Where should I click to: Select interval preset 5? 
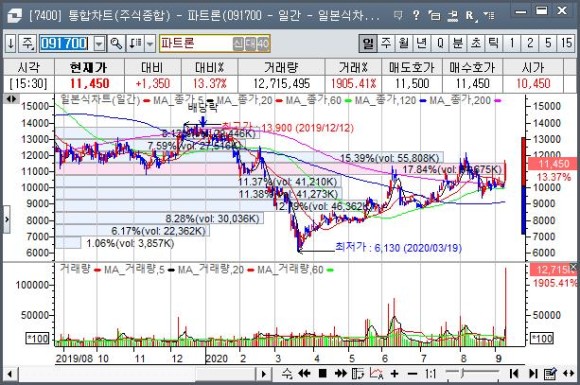coord(548,43)
